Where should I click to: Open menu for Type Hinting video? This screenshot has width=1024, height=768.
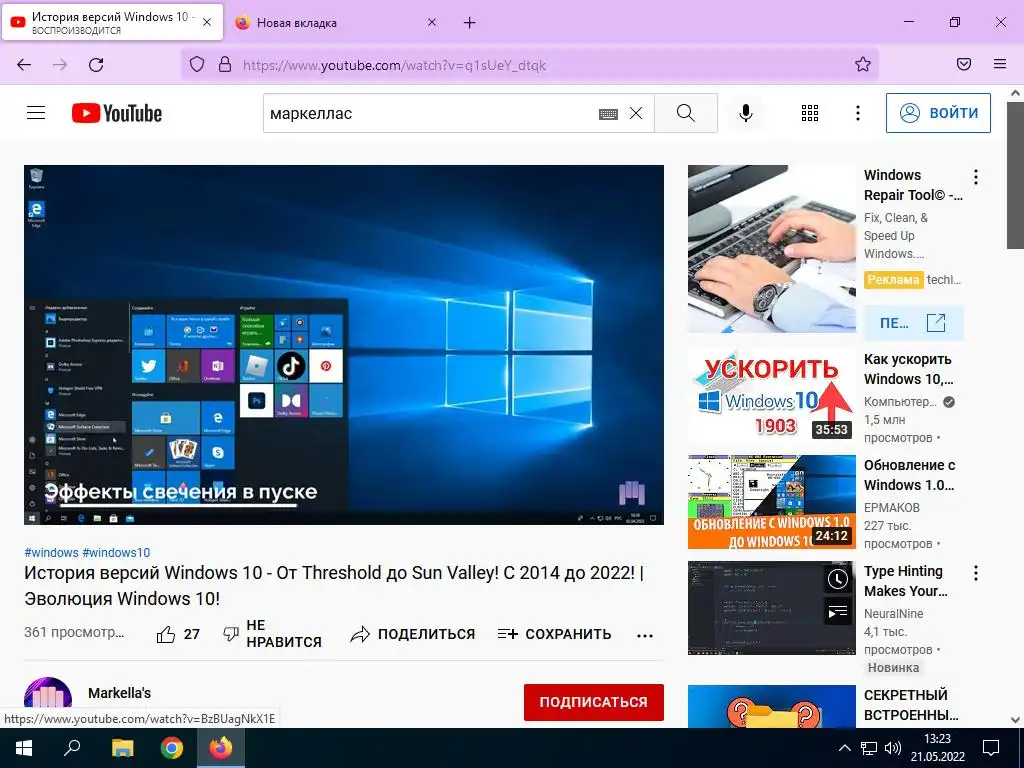click(x=976, y=573)
